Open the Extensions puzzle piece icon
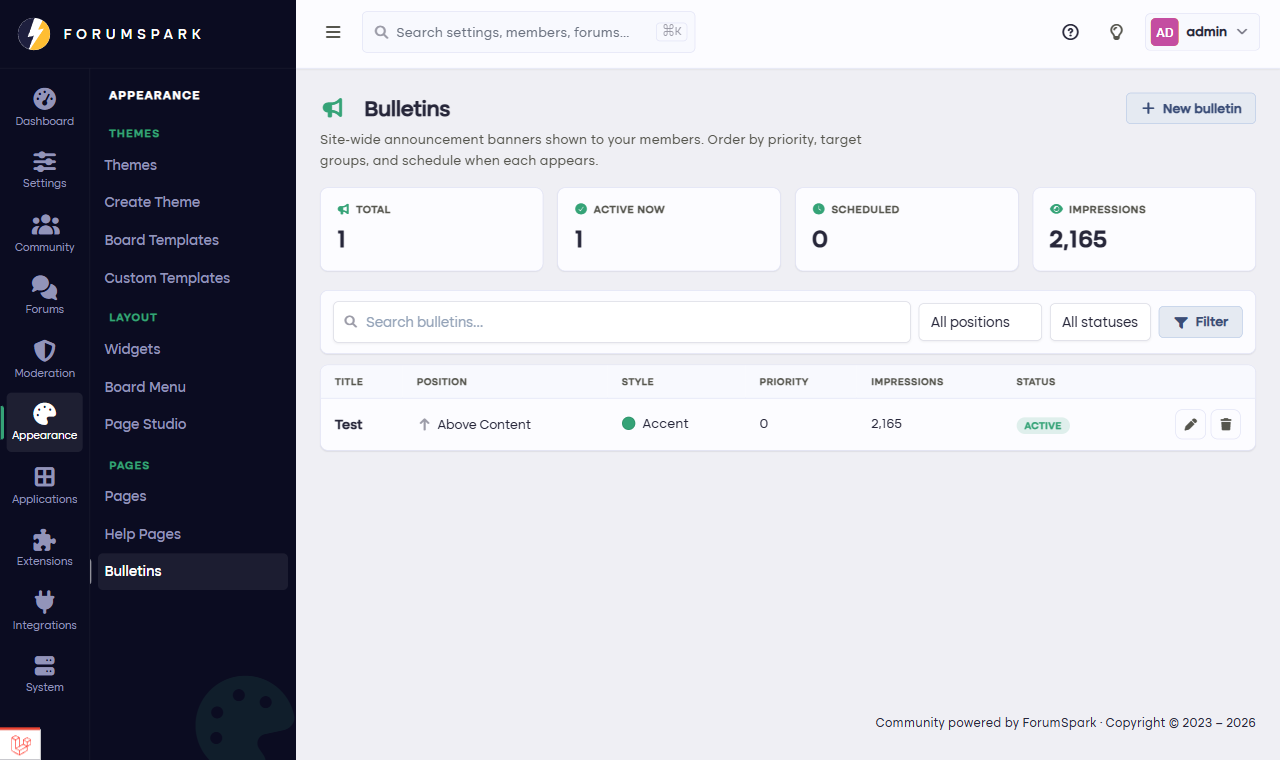This screenshot has width=1280, height=760. tap(45, 540)
